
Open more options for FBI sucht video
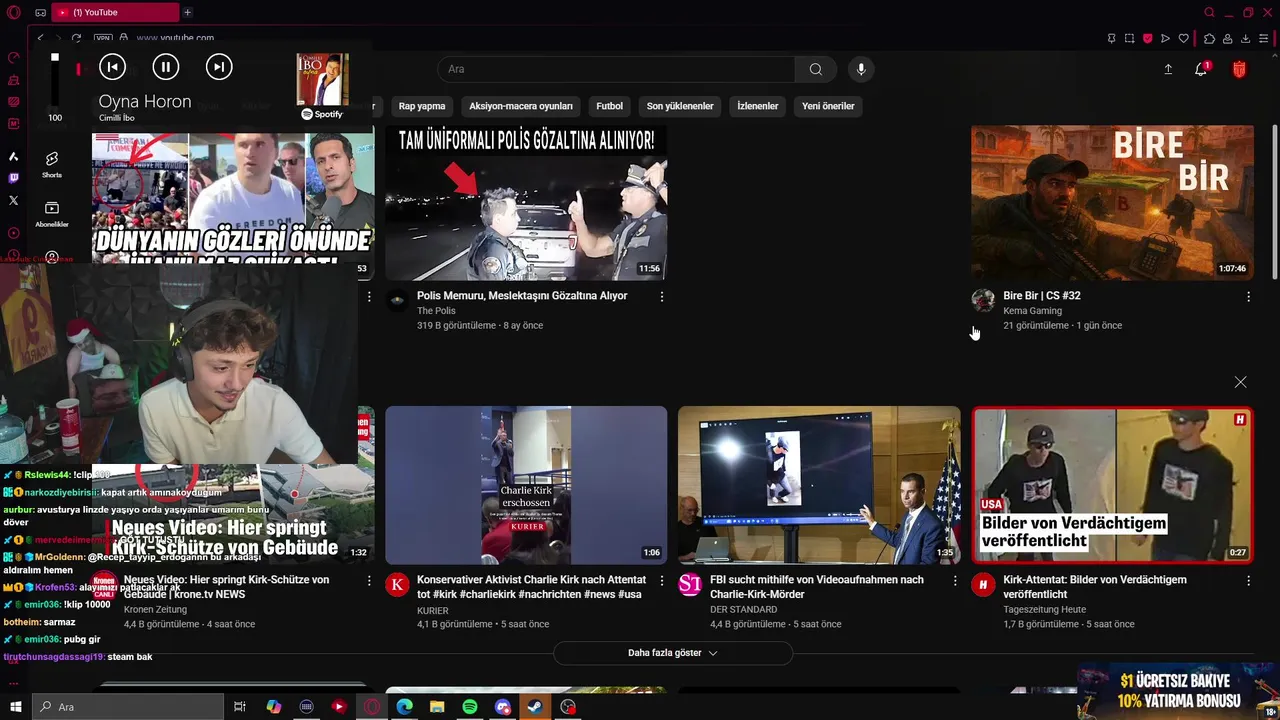click(955, 580)
